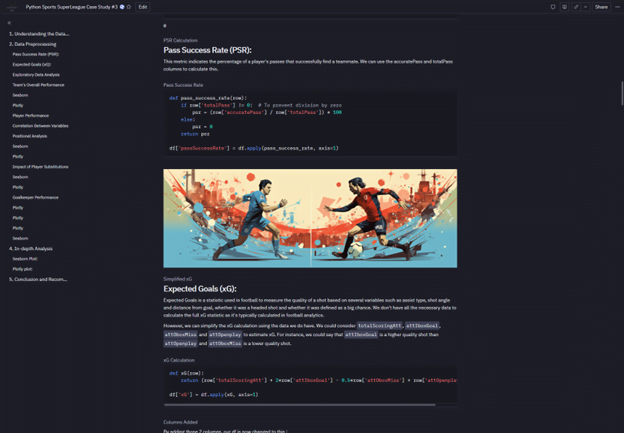The height and width of the screenshot is (433, 624).
Task: Star the notebook as favorite
Action: [129, 7]
